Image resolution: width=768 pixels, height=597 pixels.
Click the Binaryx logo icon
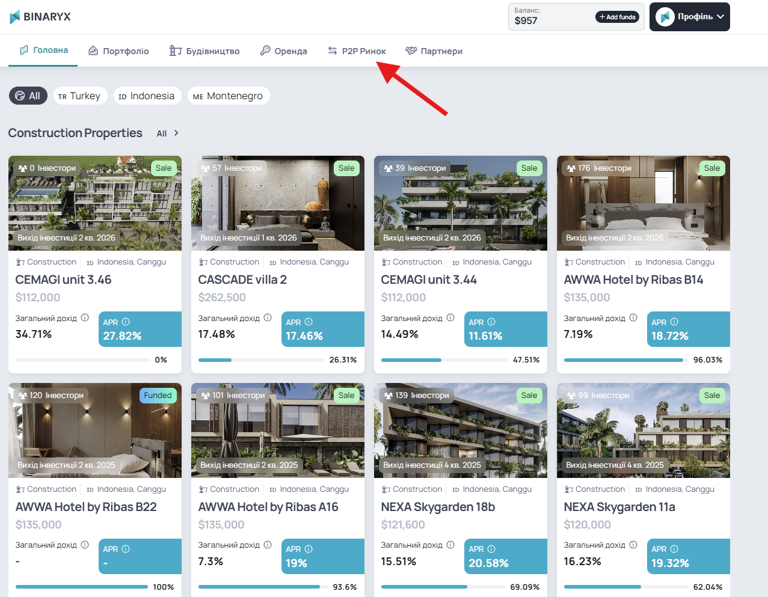pyautogui.click(x=15, y=17)
